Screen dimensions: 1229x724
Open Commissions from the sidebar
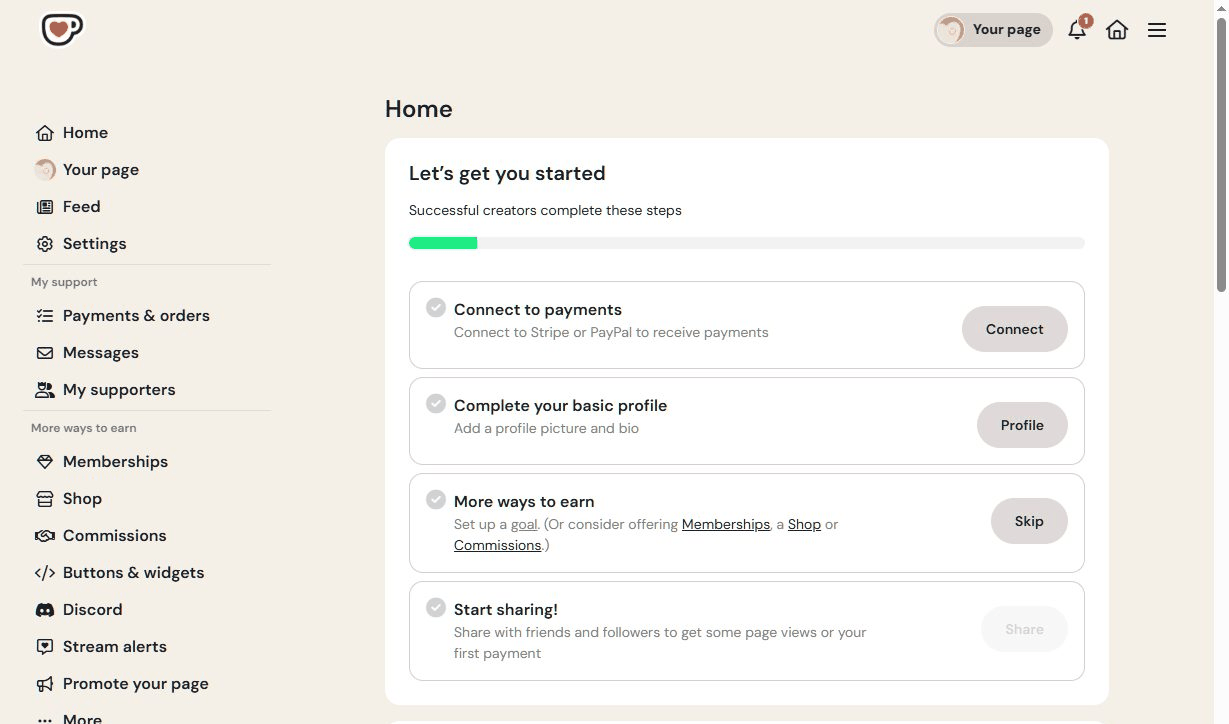(101, 535)
